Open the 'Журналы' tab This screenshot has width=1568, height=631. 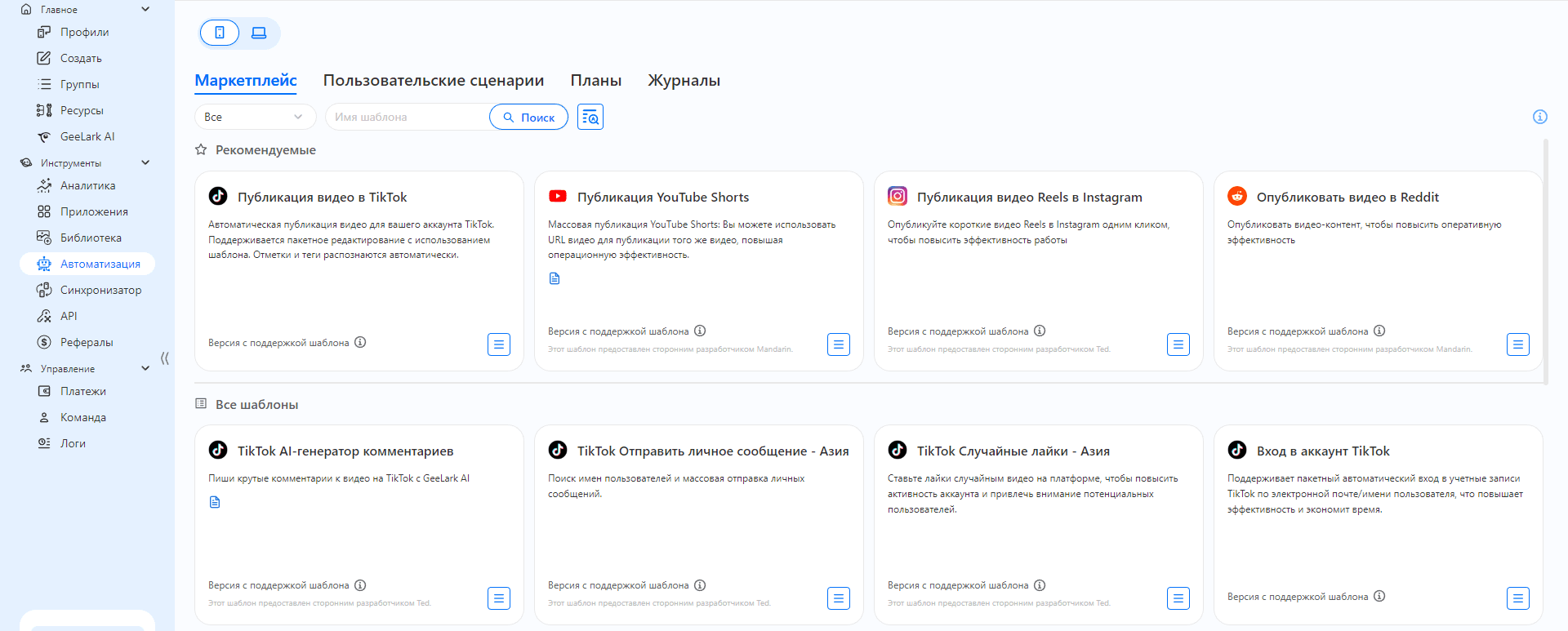tap(684, 80)
